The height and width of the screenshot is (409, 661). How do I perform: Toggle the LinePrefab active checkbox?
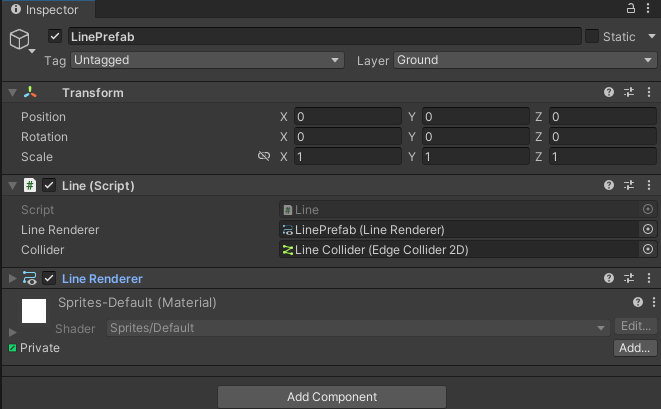(55, 36)
